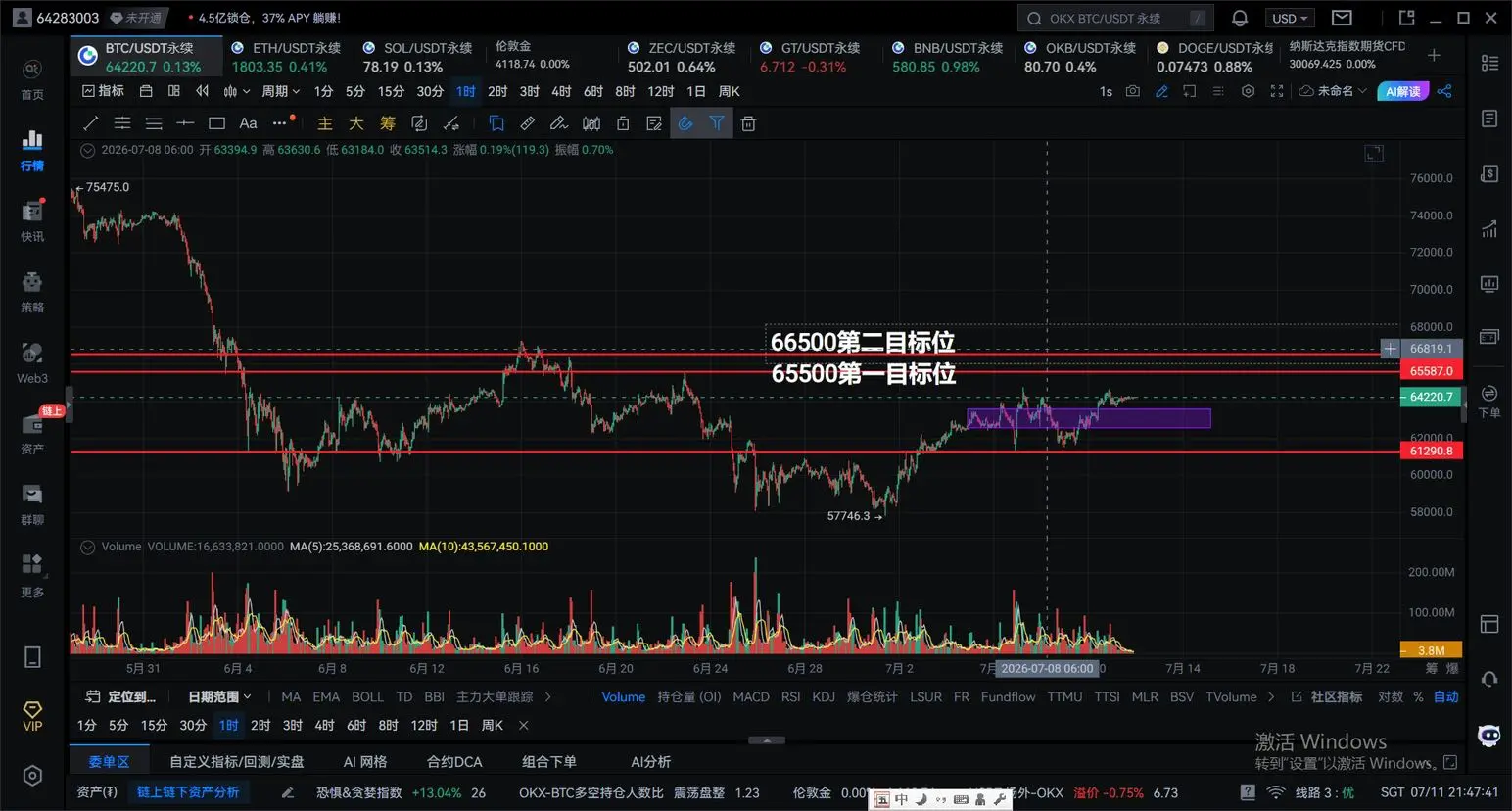This screenshot has height=811, width=1512.
Task: Open 行情 market in left sidebar
Action: 32,151
